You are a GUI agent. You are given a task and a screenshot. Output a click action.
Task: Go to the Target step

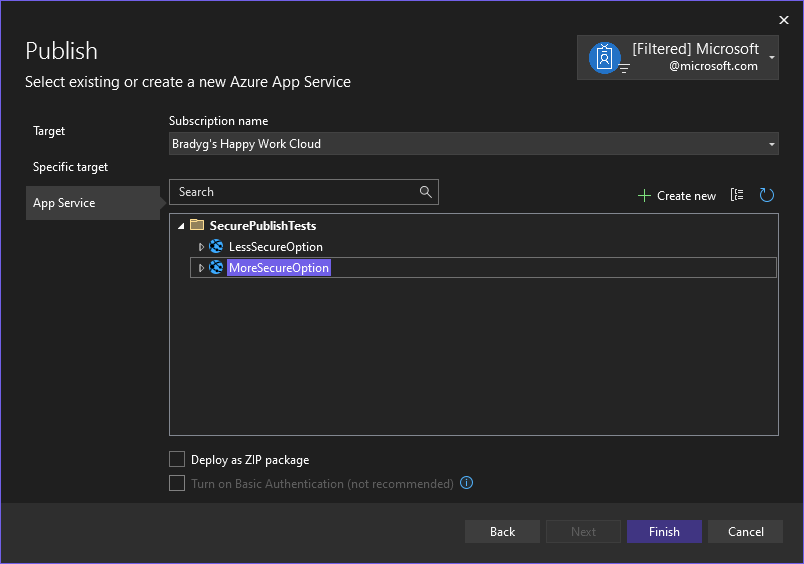[x=49, y=131]
